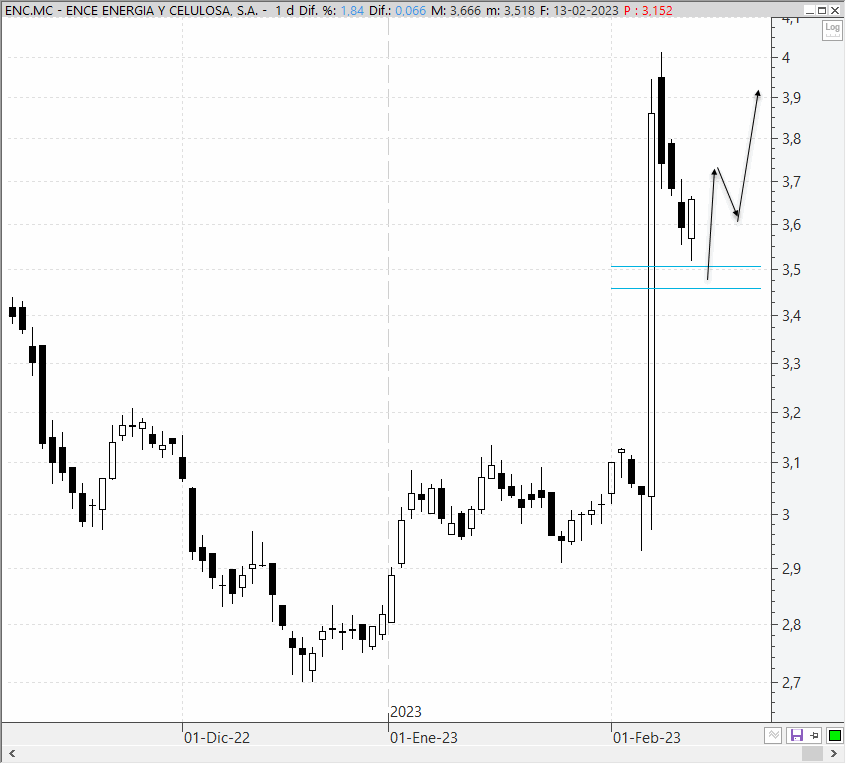Screen dimensions: 846x764
Task: Click the purple save floppy disk icon
Action: (797, 735)
